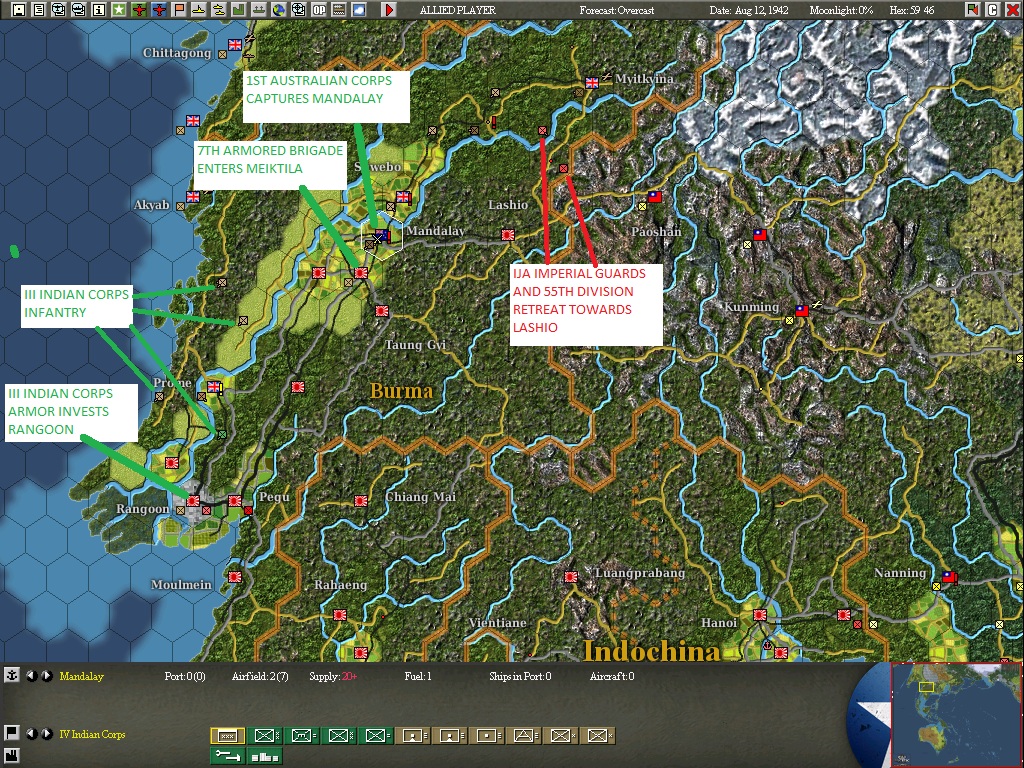Select next unit with right arrow by IV Indian Corps
This screenshot has height=768, width=1024.
click(x=46, y=734)
